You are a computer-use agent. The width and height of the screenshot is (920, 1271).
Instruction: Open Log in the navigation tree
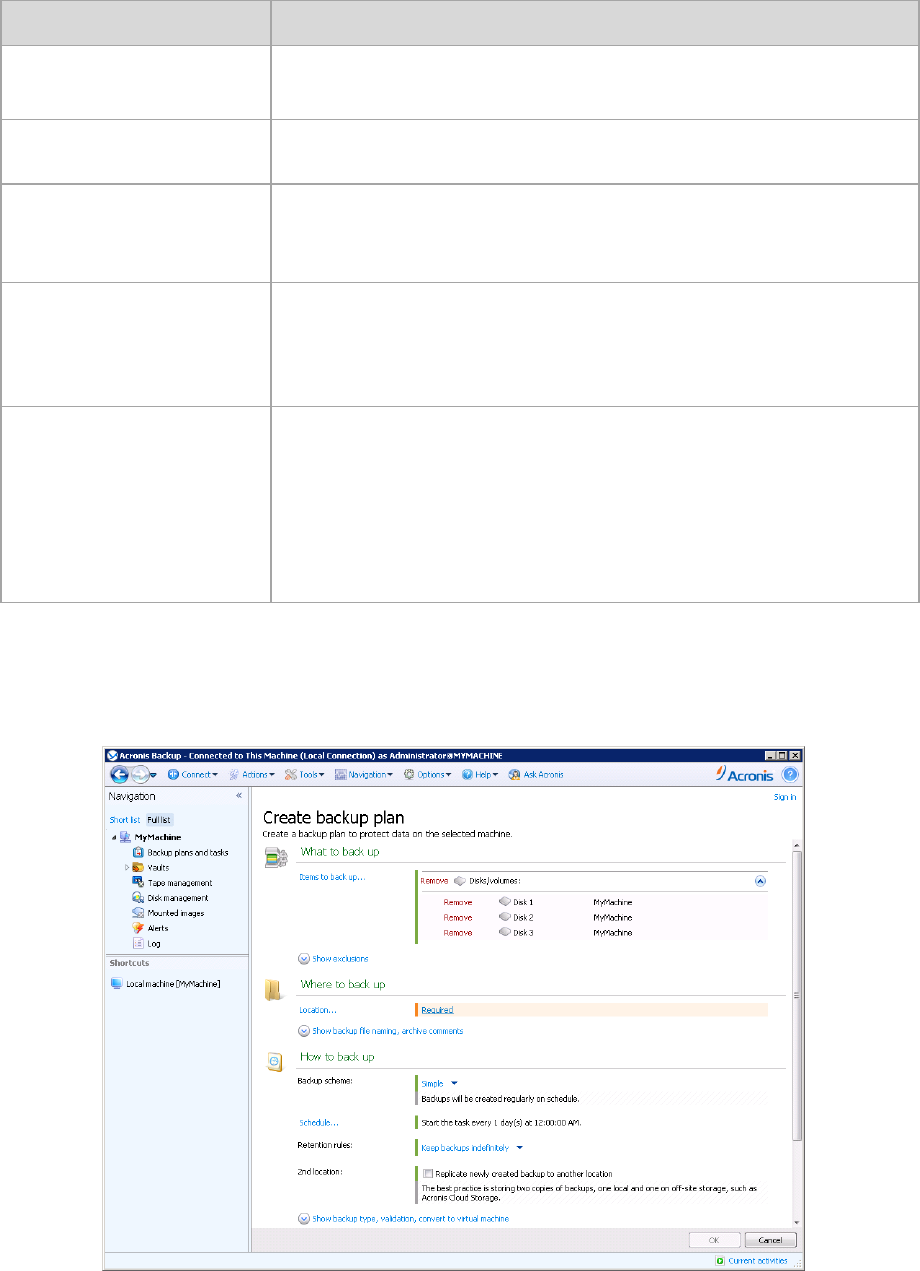(154, 943)
